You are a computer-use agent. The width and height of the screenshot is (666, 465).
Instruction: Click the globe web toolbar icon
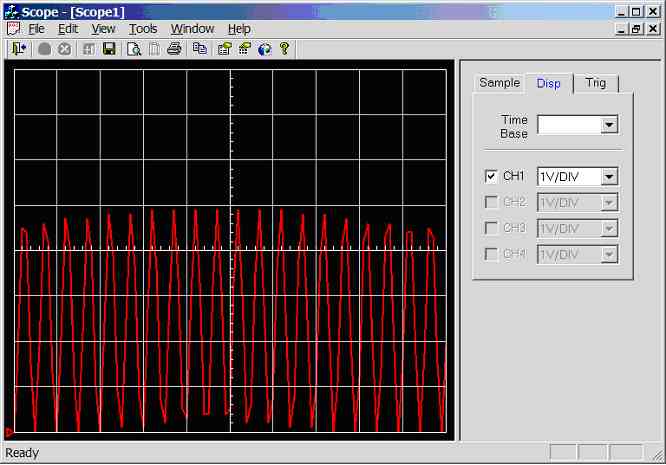point(264,48)
